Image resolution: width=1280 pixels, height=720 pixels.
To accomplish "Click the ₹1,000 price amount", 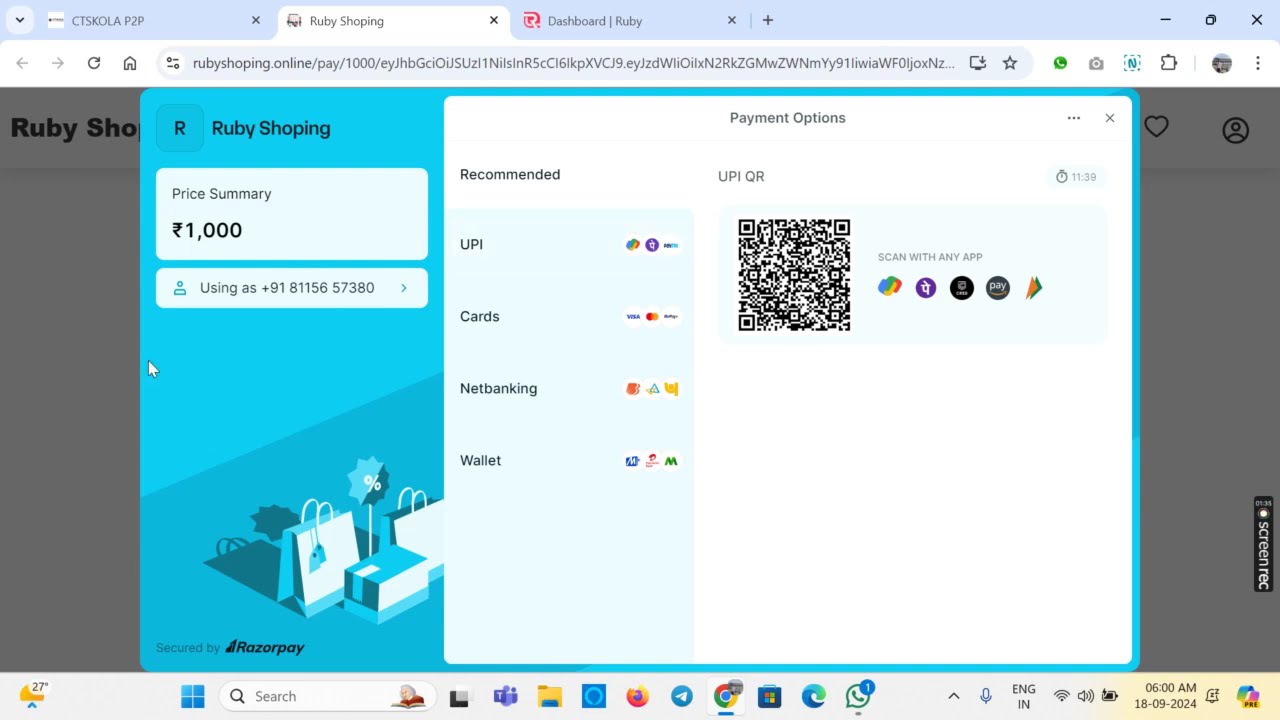I will pyautogui.click(x=207, y=230).
